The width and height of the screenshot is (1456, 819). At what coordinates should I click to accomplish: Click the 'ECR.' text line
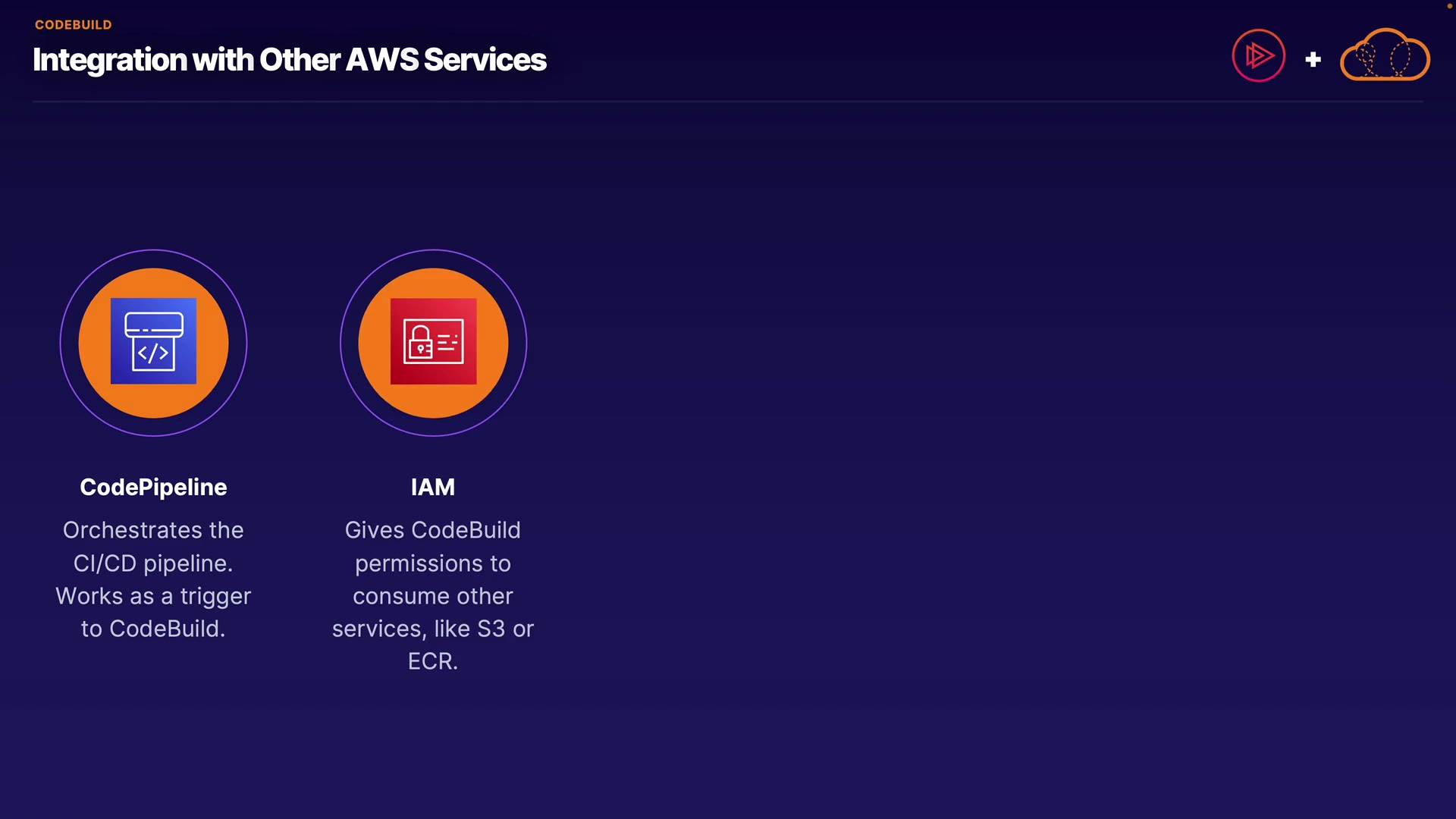[433, 661]
